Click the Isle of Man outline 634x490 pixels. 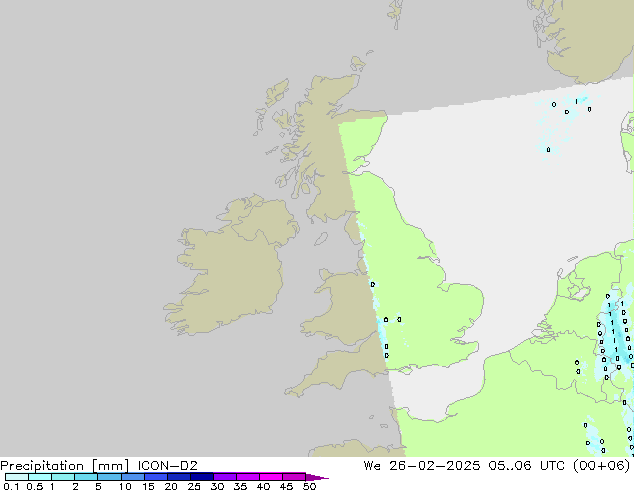pyautogui.click(x=321, y=239)
